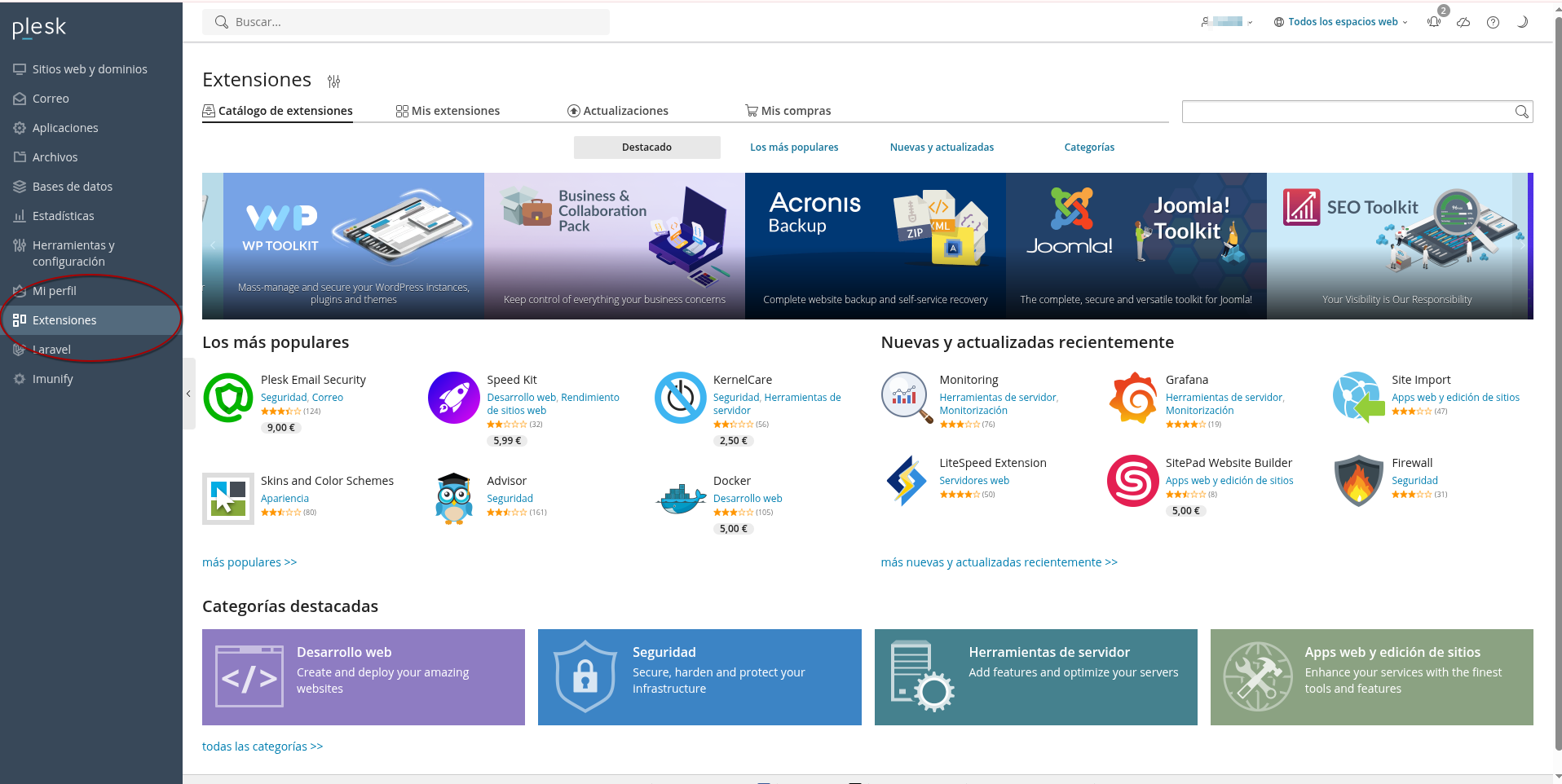The height and width of the screenshot is (784, 1562).
Task: Switch to Mis extensiones tab
Action: [448, 111]
